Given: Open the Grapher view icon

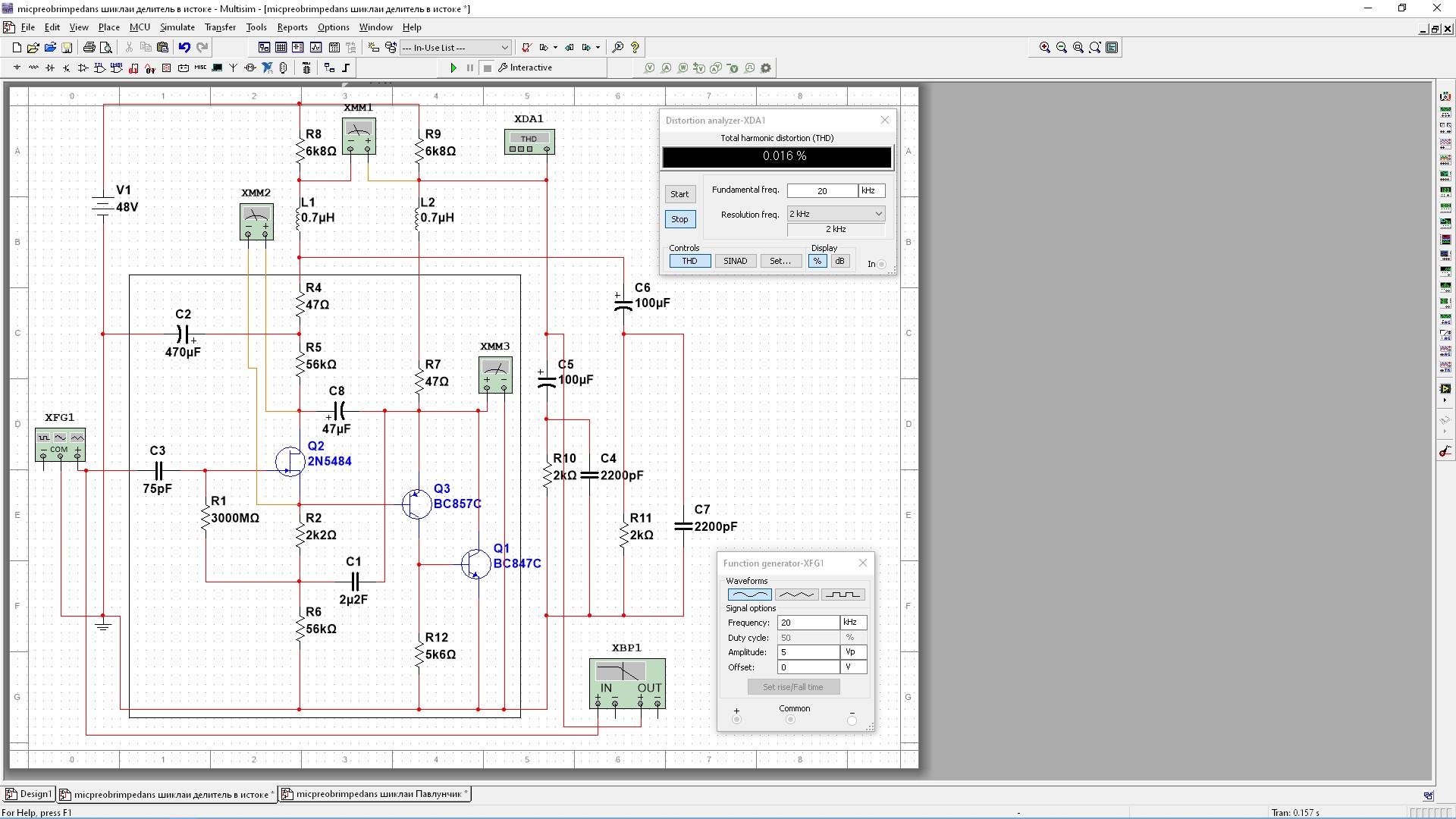Looking at the screenshot, I should click(316, 48).
